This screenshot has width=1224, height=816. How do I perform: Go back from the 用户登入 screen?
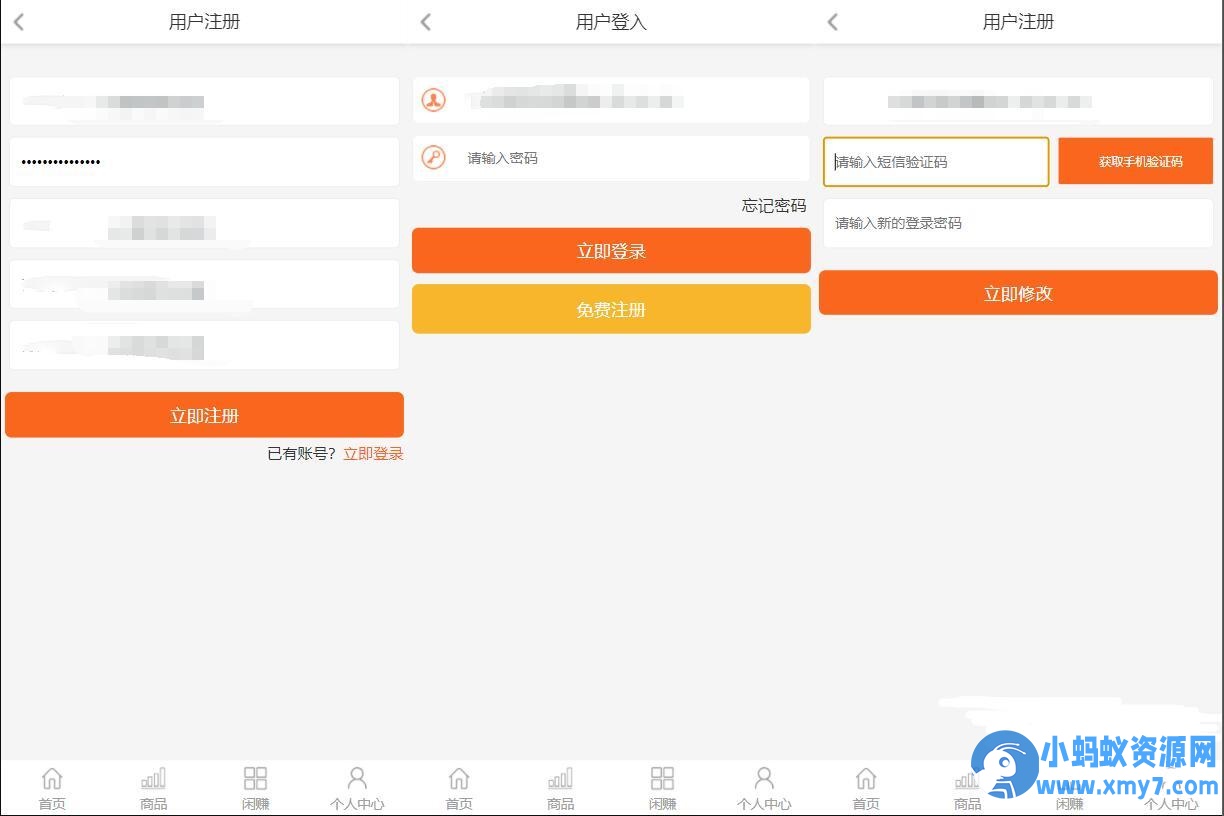pyautogui.click(x=425, y=22)
